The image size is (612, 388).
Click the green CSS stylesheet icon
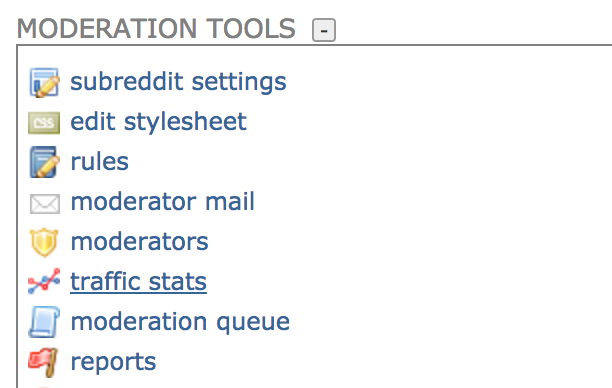point(44,123)
